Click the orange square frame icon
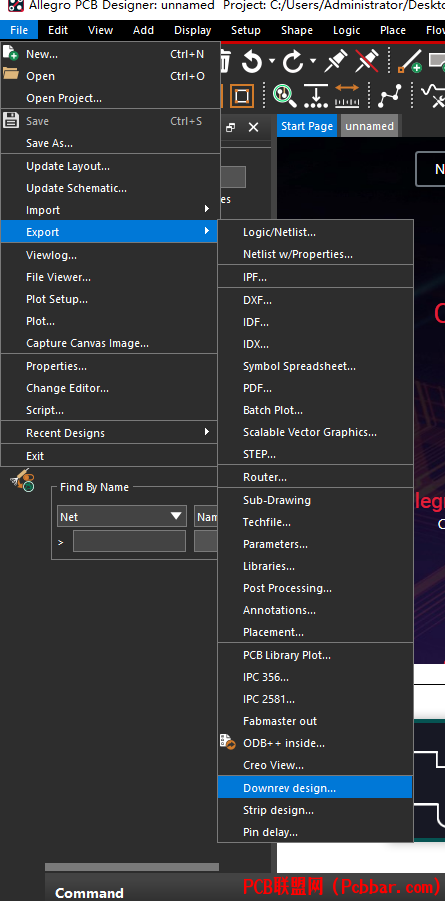This screenshot has height=901, width=445. (x=242, y=96)
